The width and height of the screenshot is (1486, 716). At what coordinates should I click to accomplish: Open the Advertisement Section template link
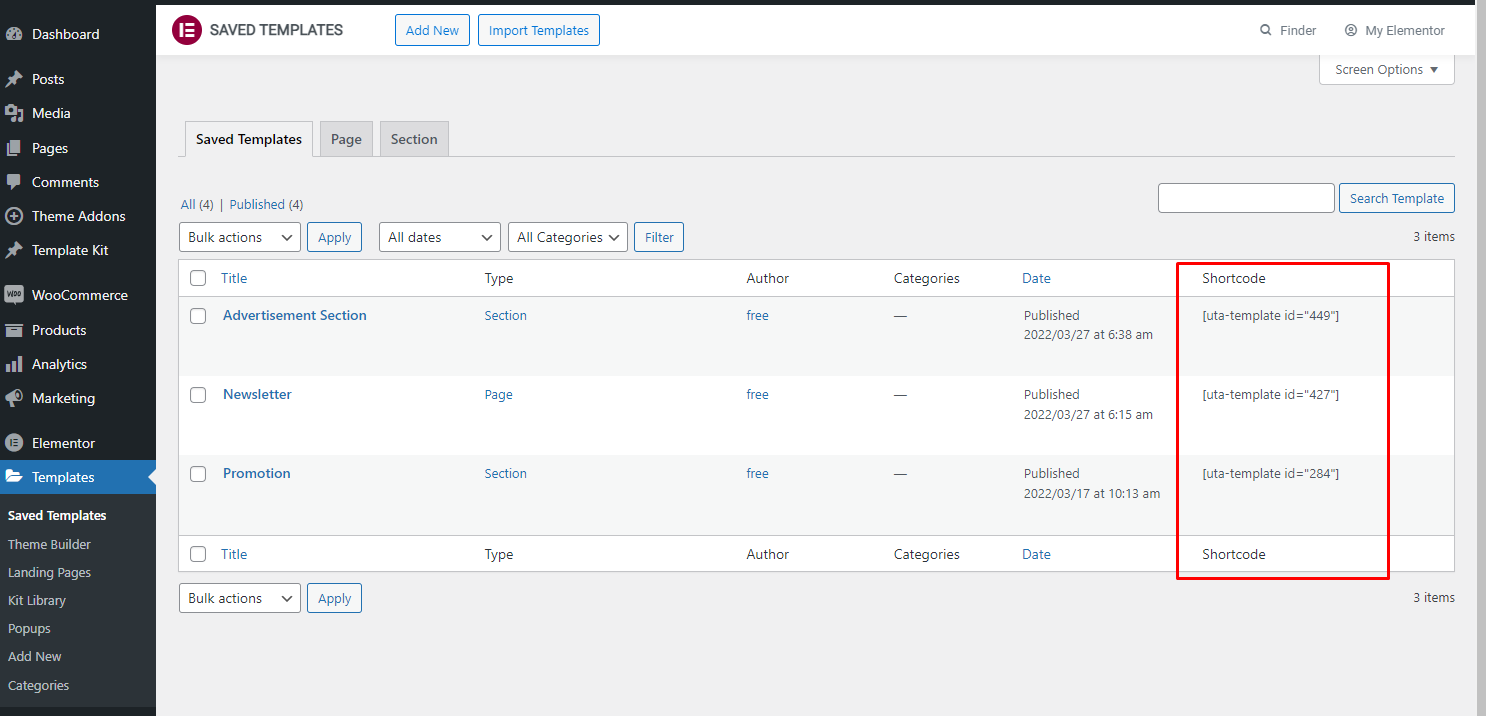[x=294, y=315]
